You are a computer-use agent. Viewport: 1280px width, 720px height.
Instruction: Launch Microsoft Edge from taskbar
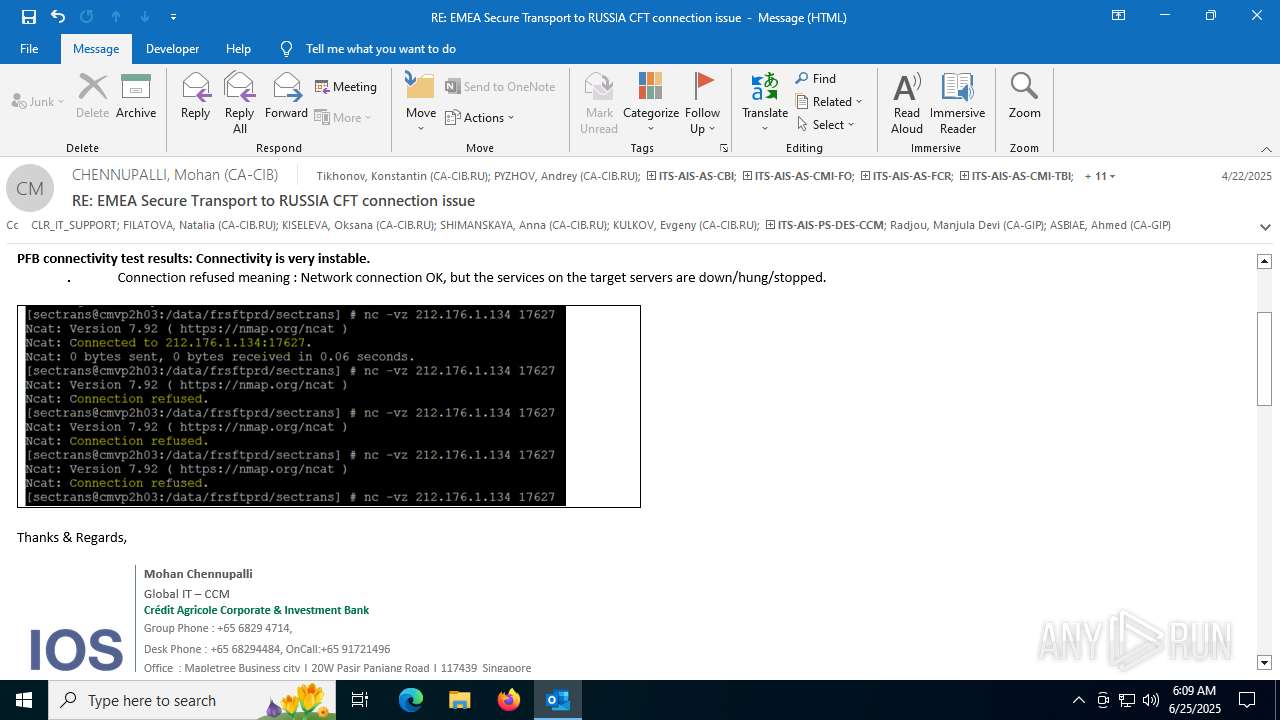[411, 700]
